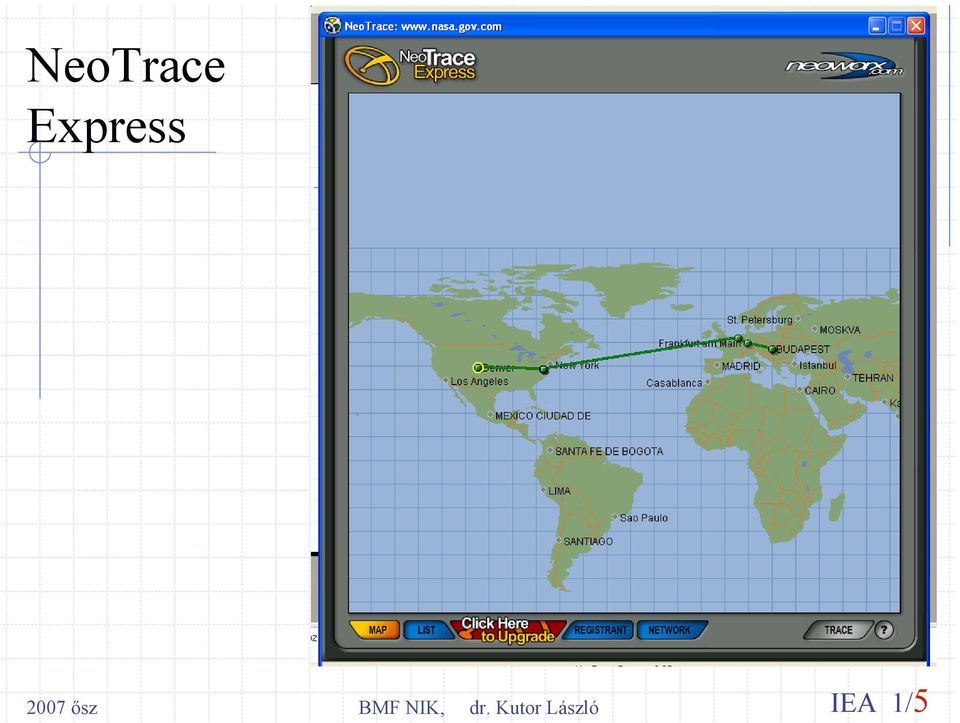Click the 'NeoTrace Express' slide title
Image resolution: width=960 pixels, height=723 pixels.
[x=126, y=96]
